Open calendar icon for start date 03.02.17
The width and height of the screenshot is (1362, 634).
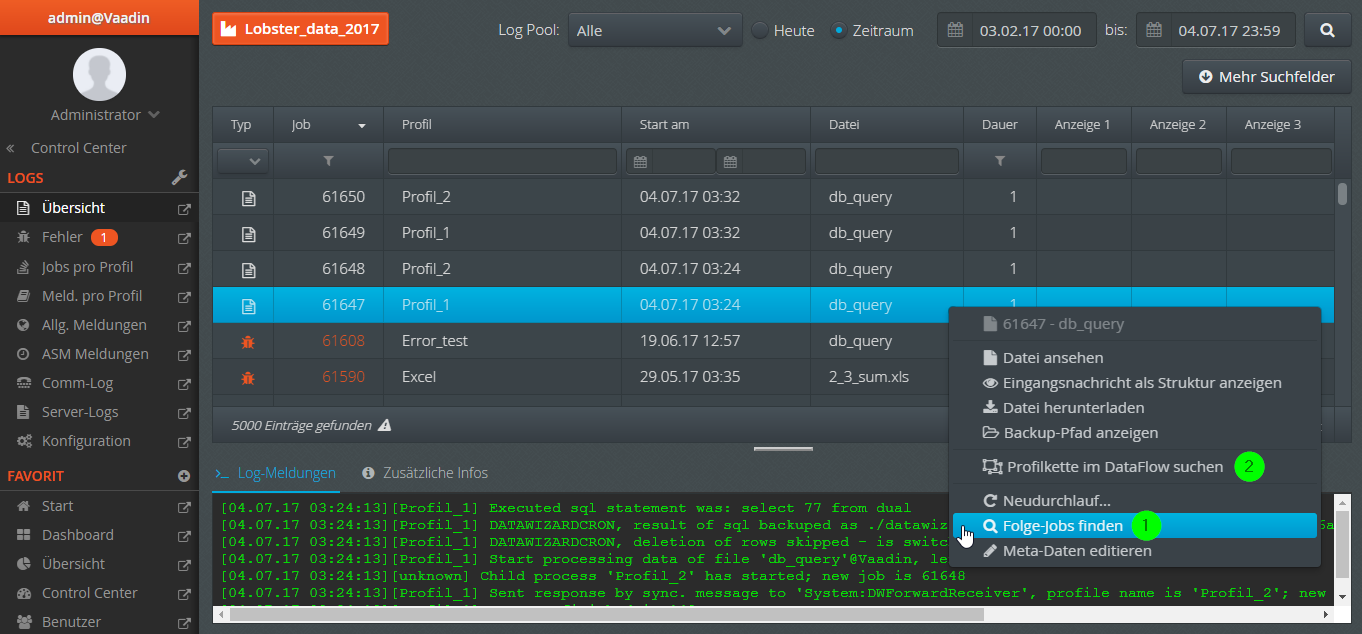point(955,30)
